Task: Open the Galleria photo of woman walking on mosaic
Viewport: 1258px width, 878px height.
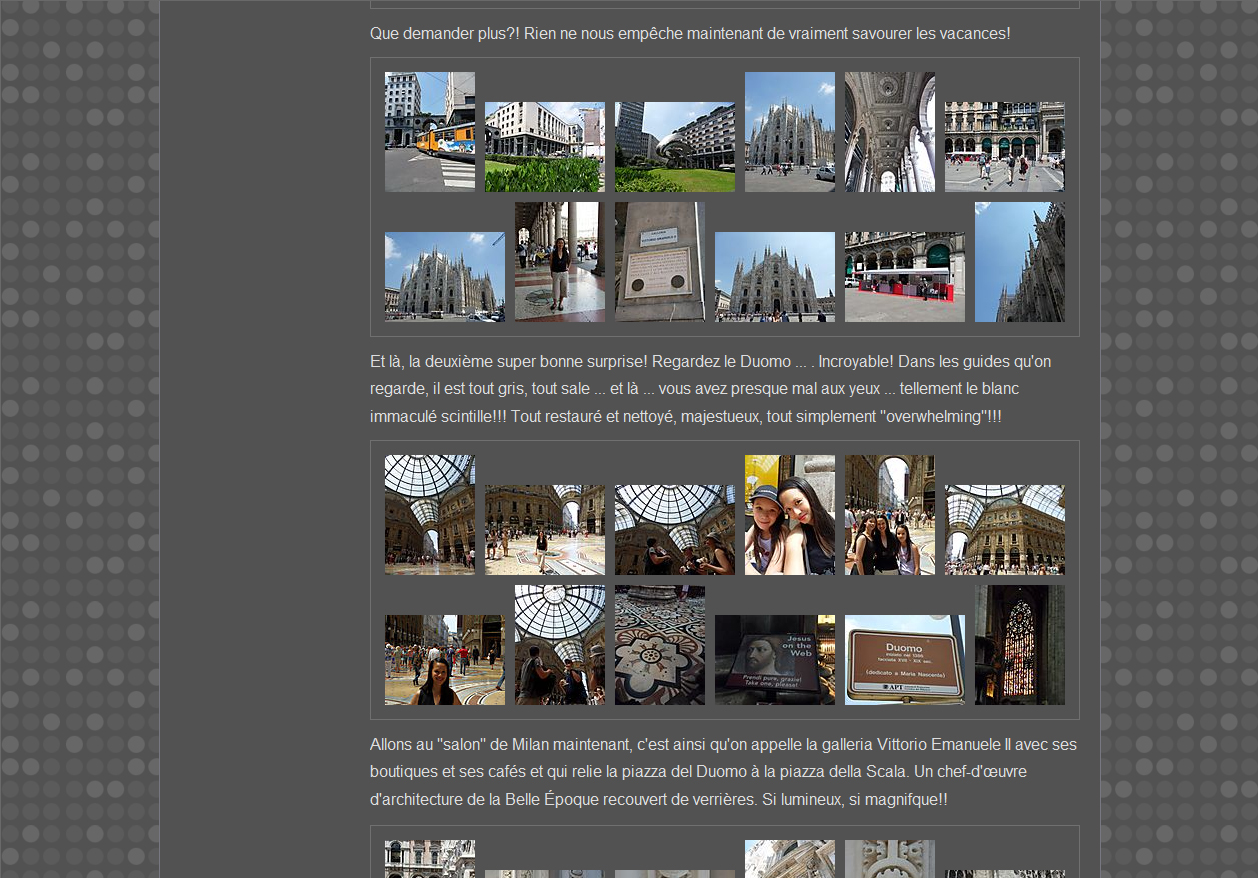Action: [544, 529]
